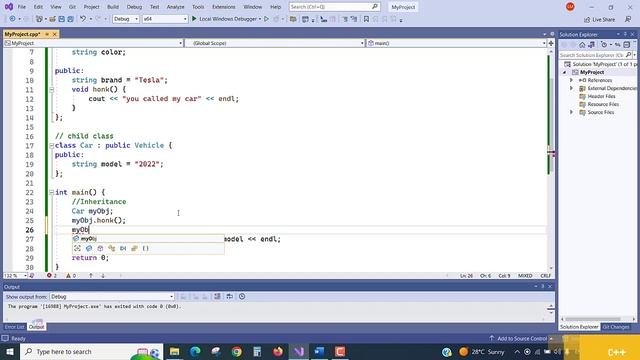Click the Save icon in the toolbar
This screenshot has height=360, width=640.
tap(61, 19)
